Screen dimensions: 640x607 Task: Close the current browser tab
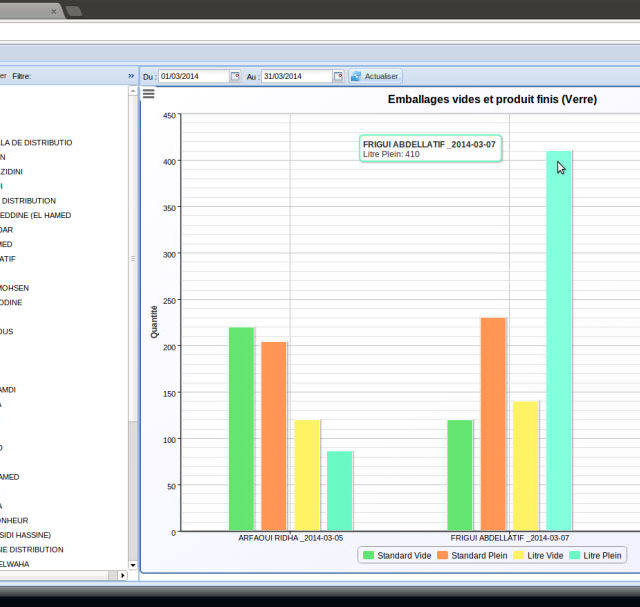click(54, 11)
